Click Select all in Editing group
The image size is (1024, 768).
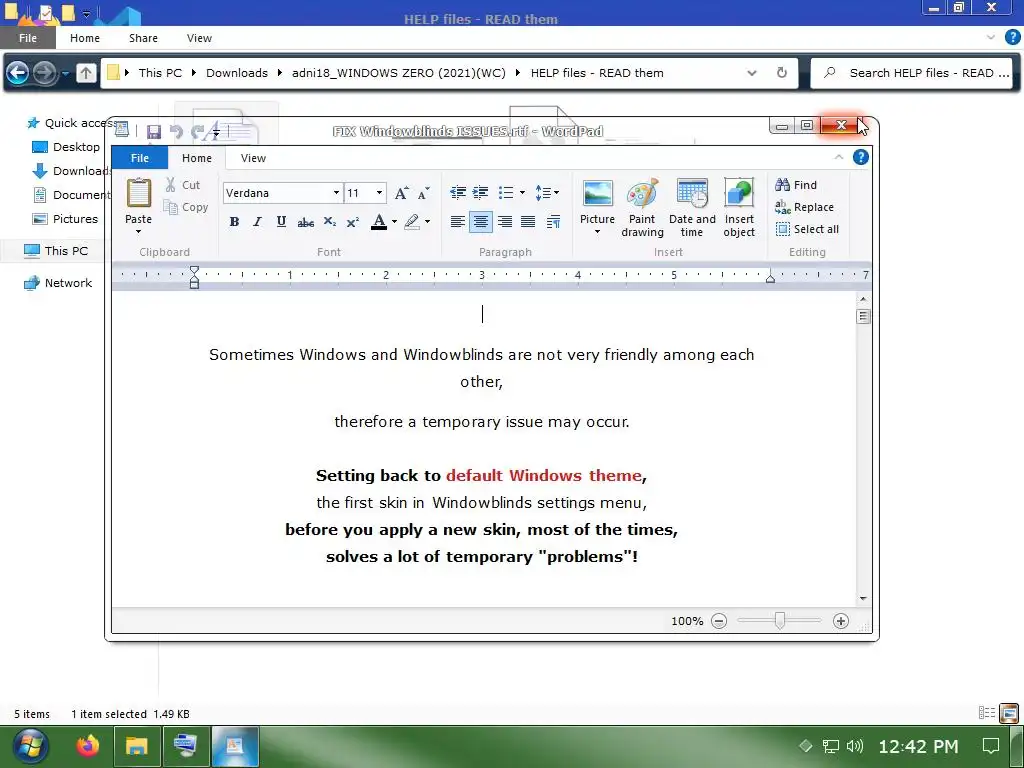tap(807, 229)
